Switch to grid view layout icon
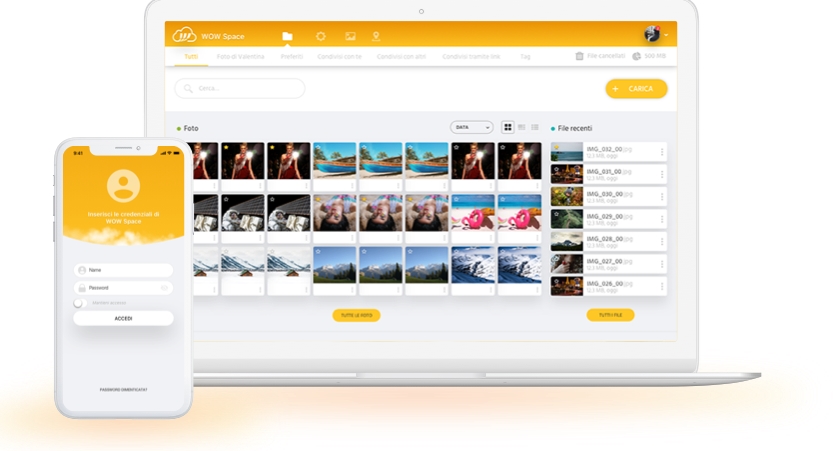The height and width of the screenshot is (451, 833). pyautogui.click(x=508, y=127)
